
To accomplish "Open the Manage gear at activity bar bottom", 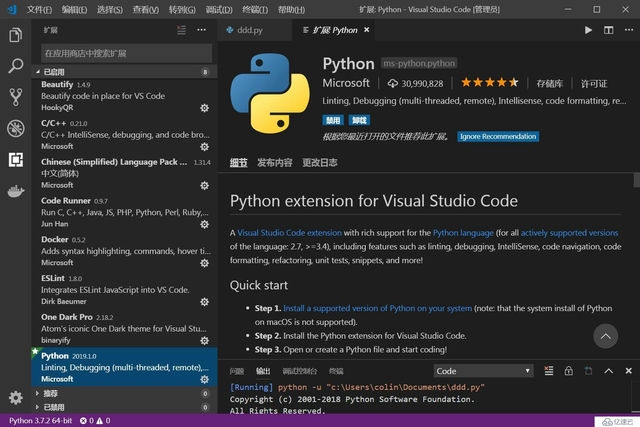I will tap(16, 397).
